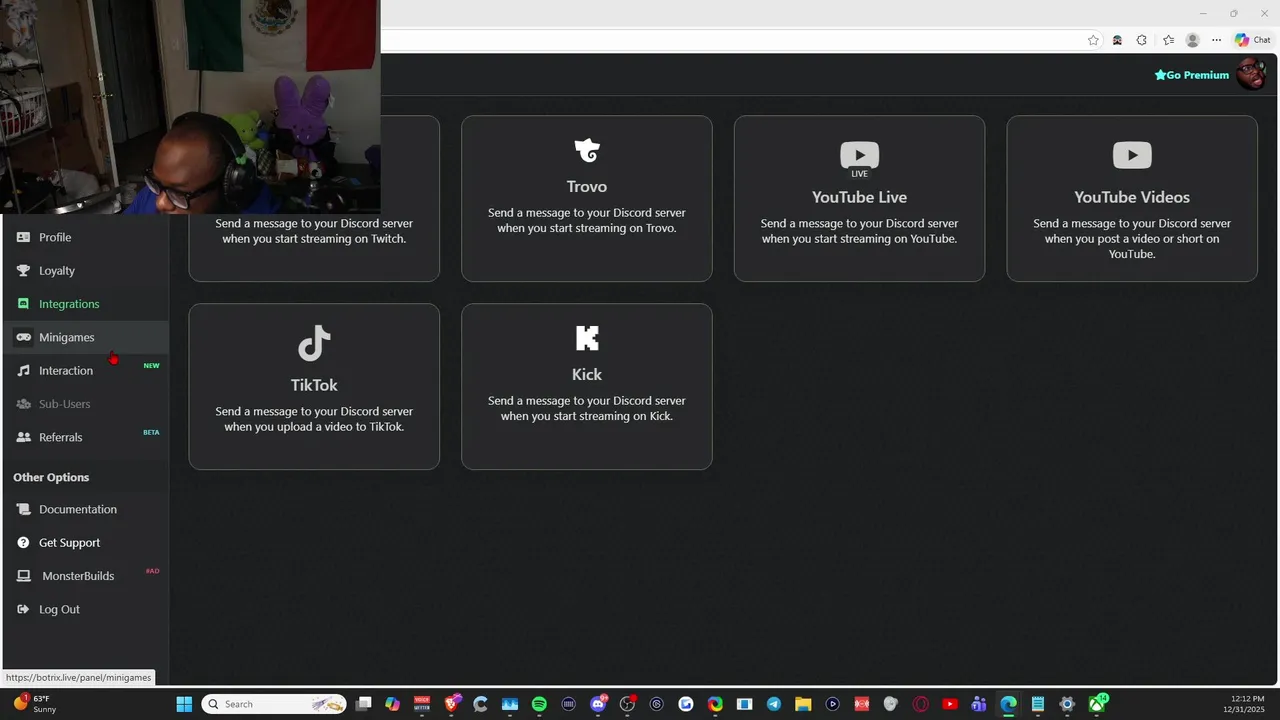Open Favorites list icon in browser

tap(1168, 40)
